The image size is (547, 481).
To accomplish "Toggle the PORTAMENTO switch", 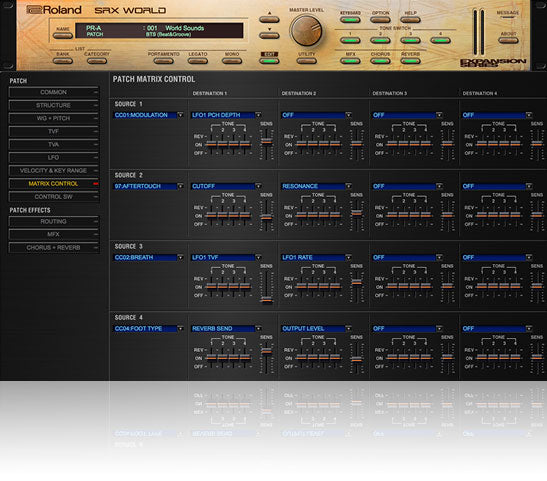I will (x=163, y=61).
